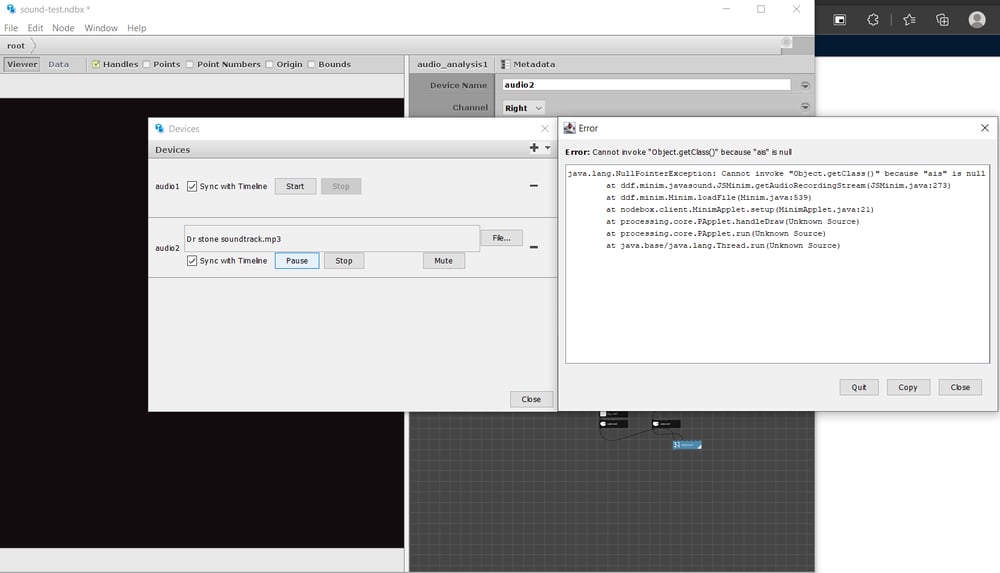The image size is (1000, 573).
Task: Click the NodeBox app icon in title bar
Action: tap(10, 9)
